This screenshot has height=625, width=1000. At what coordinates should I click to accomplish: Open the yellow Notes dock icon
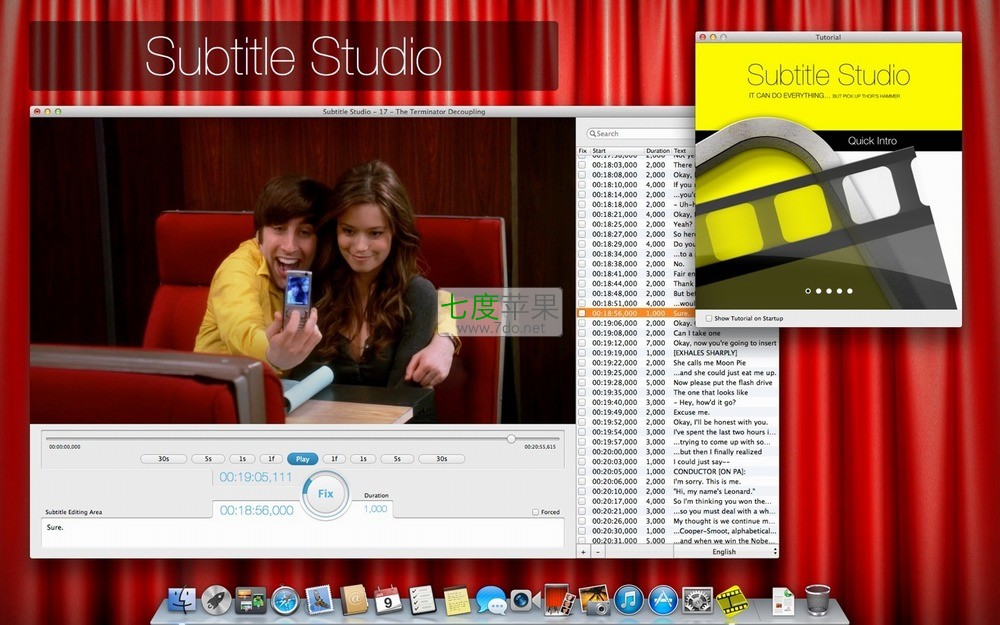pos(457,600)
